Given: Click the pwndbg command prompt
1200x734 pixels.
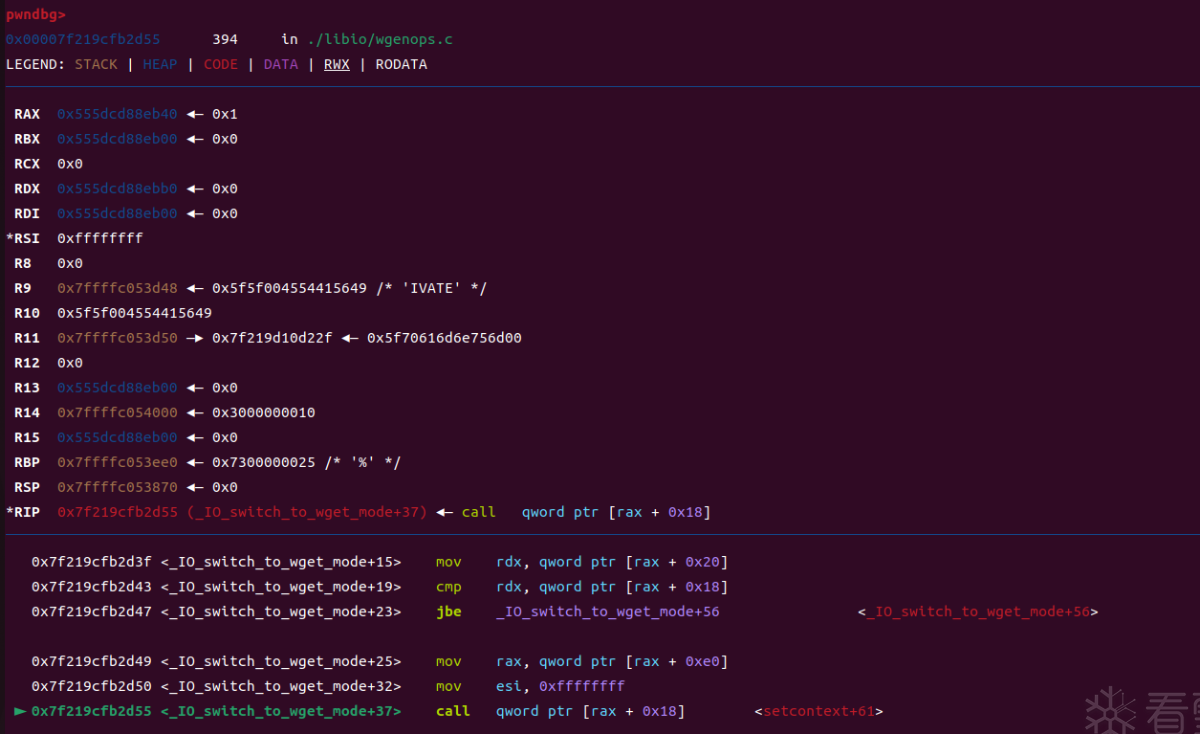Looking at the screenshot, I should point(35,14).
